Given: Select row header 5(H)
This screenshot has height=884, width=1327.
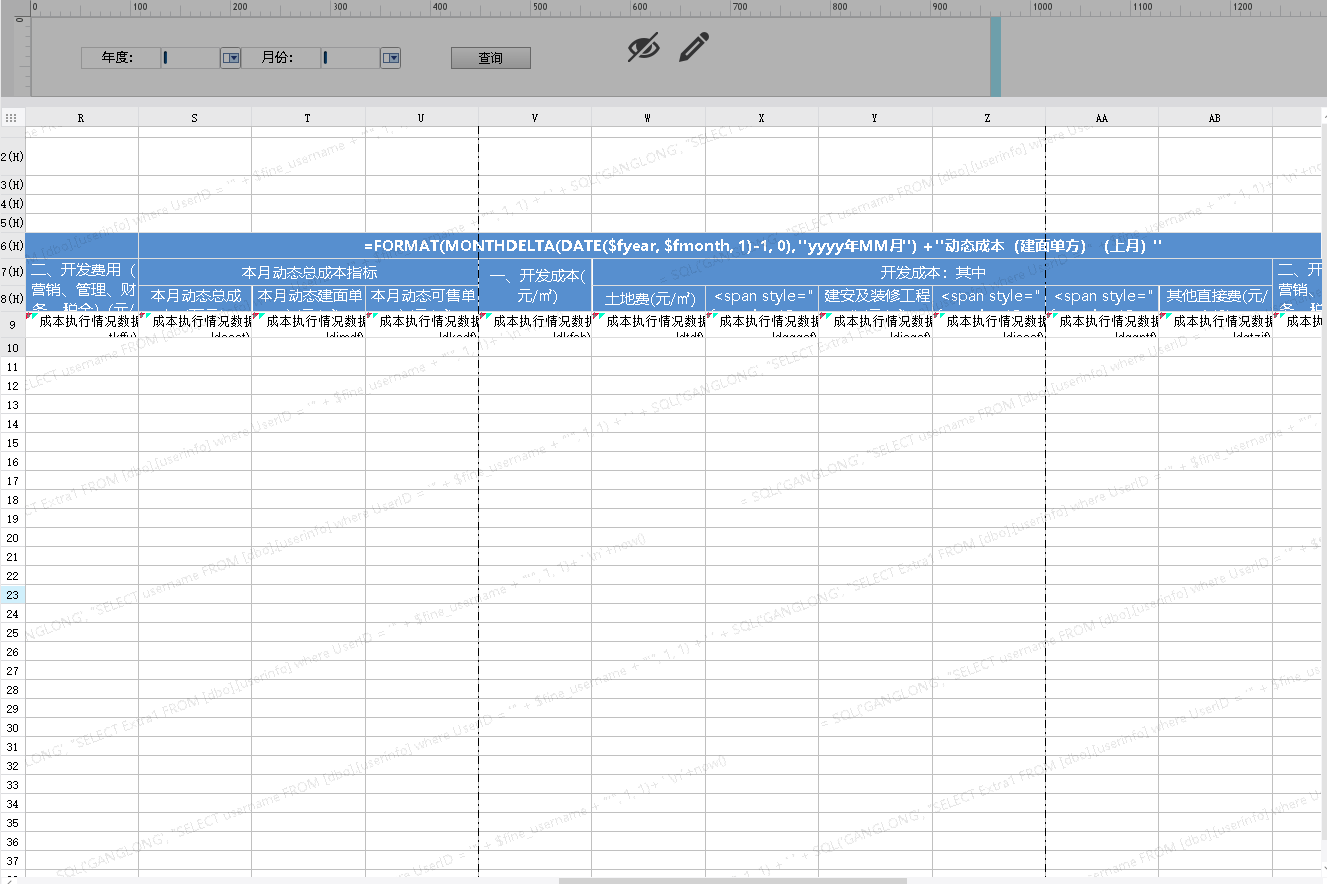Looking at the screenshot, I should pos(12,223).
